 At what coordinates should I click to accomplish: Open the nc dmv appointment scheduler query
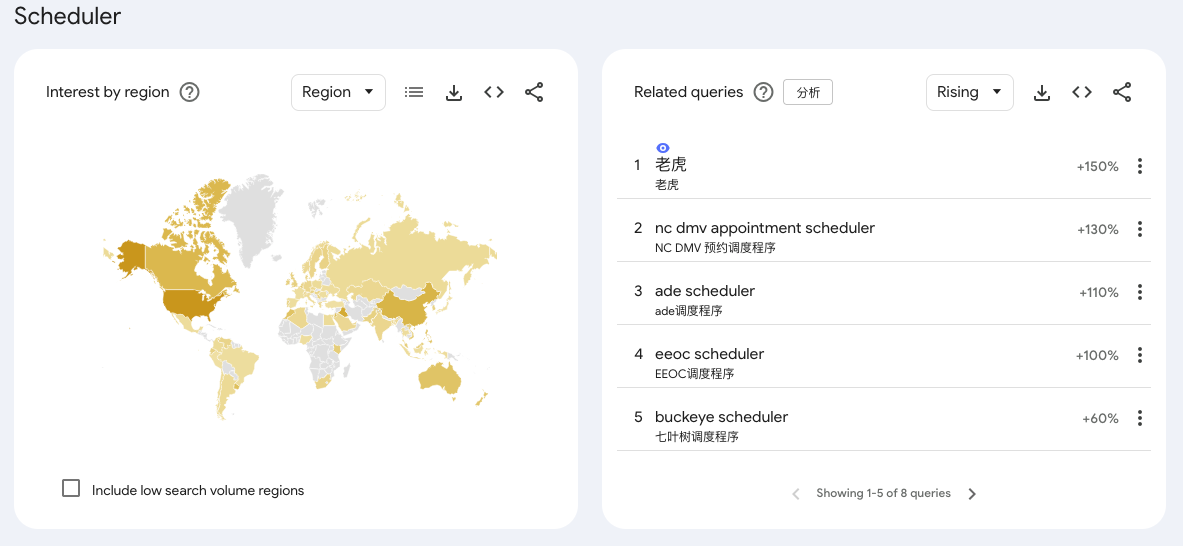coord(764,228)
